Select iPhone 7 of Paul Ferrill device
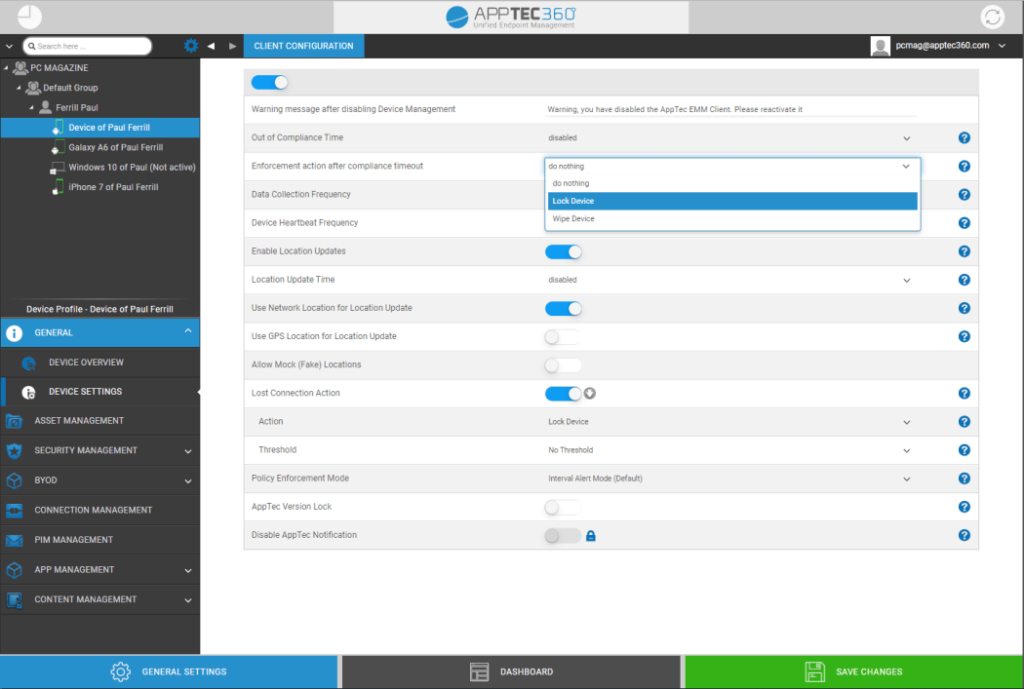The height and width of the screenshot is (689, 1024). point(113,187)
